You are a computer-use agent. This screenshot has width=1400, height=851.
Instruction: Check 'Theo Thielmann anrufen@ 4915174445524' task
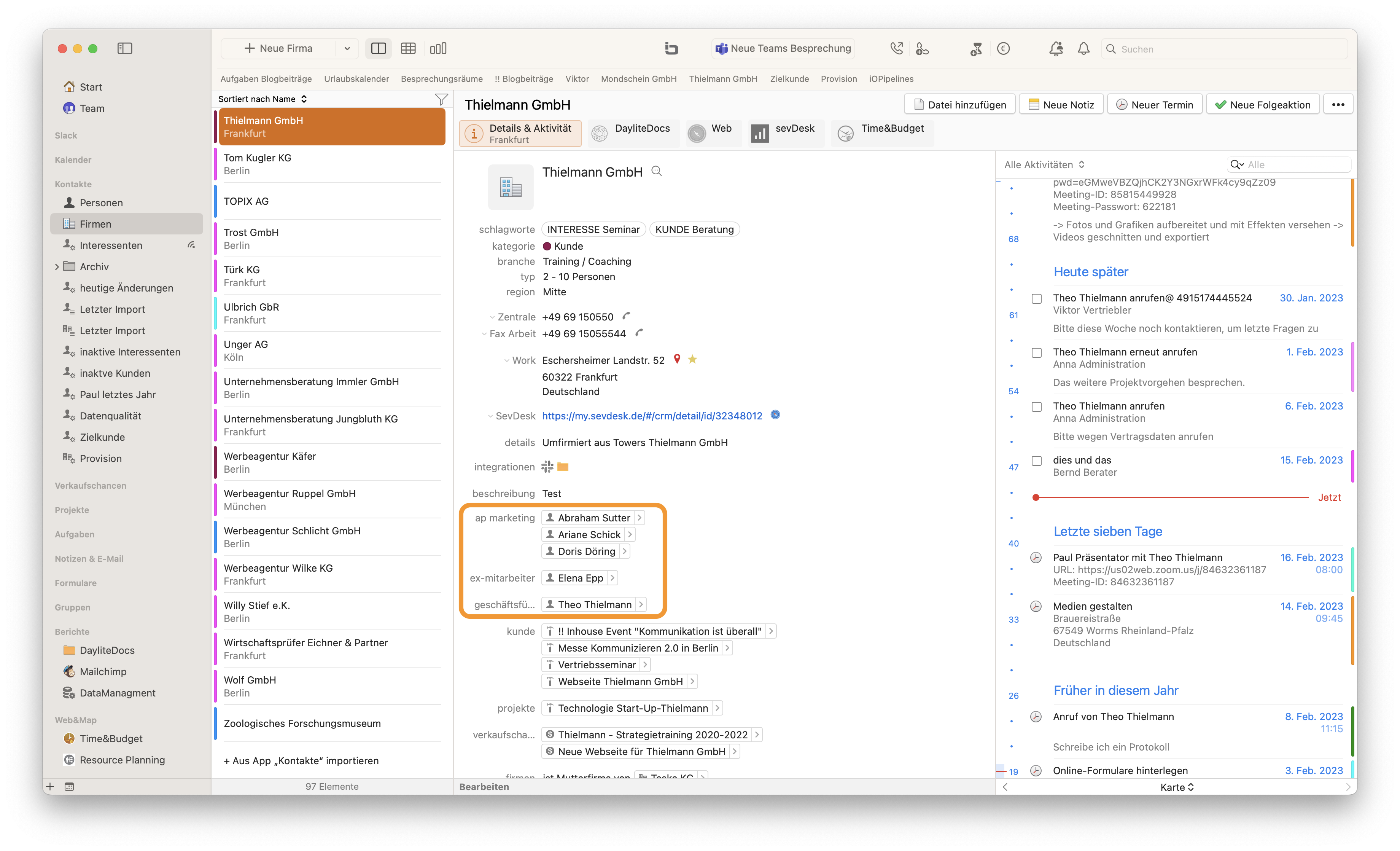(x=1036, y=298)
